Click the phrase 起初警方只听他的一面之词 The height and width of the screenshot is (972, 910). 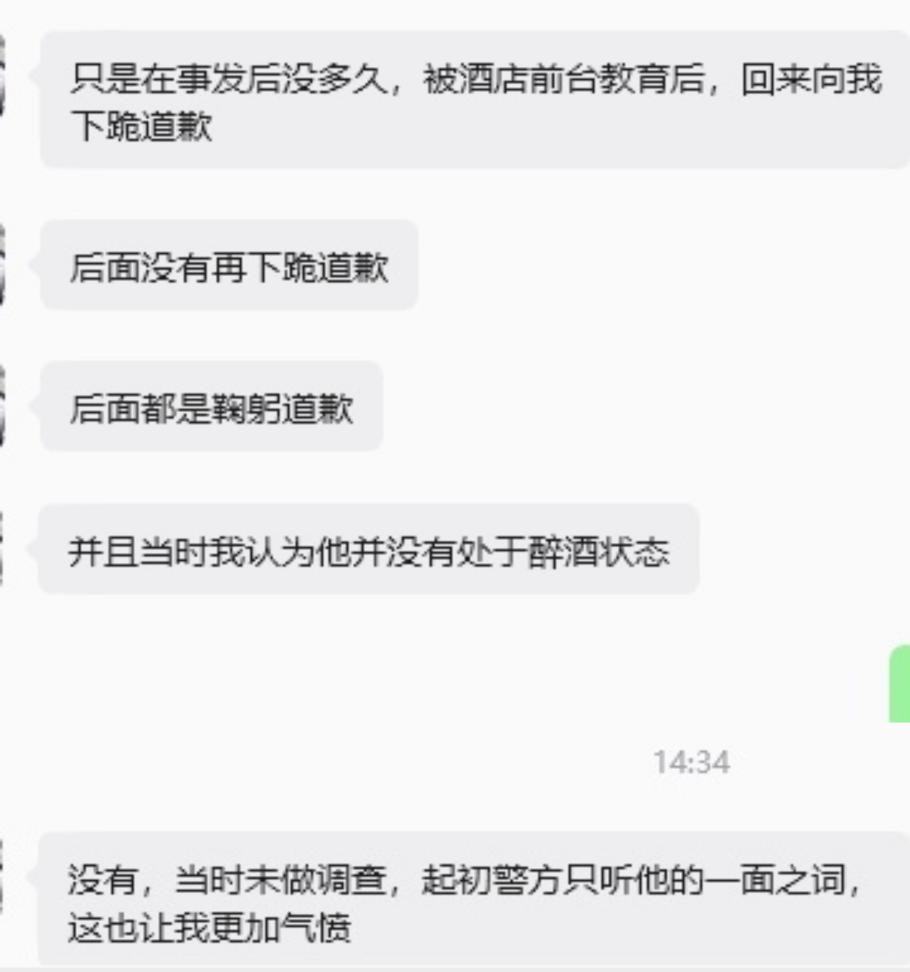click(634, 880)
